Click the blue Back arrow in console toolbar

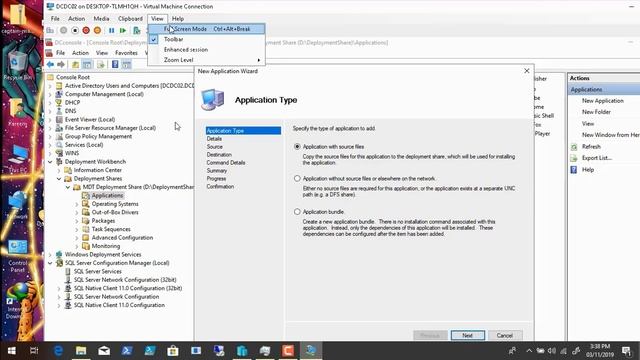click(50, 64)
